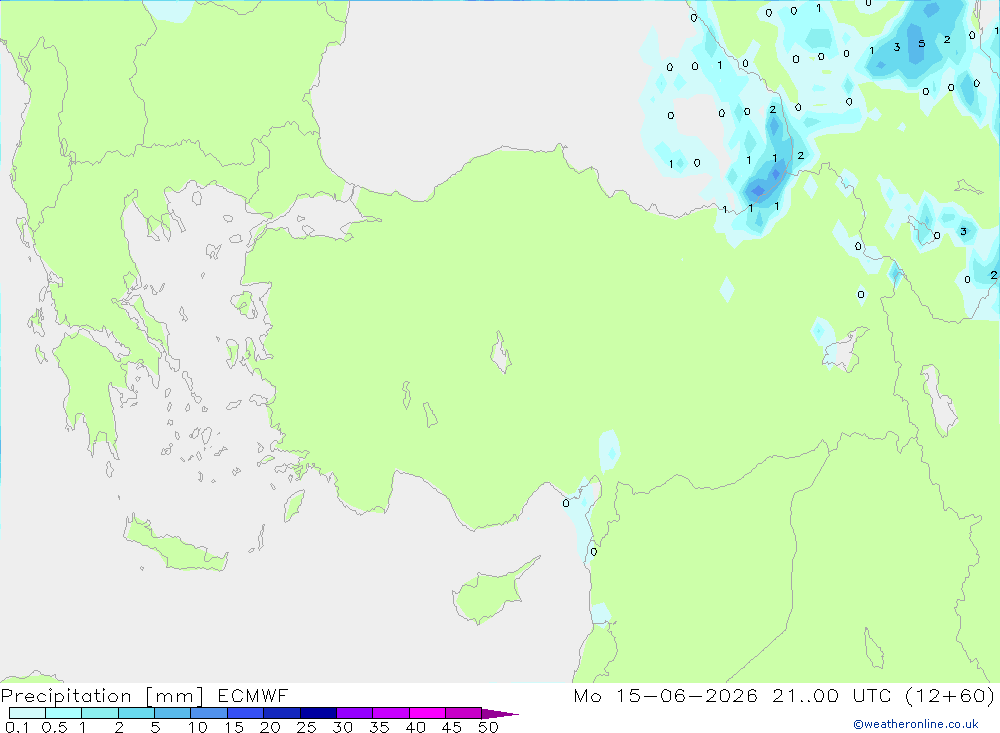Click the precipitation value '5' on the map
The image size is (1000, 733).
(x=922, y=43)
